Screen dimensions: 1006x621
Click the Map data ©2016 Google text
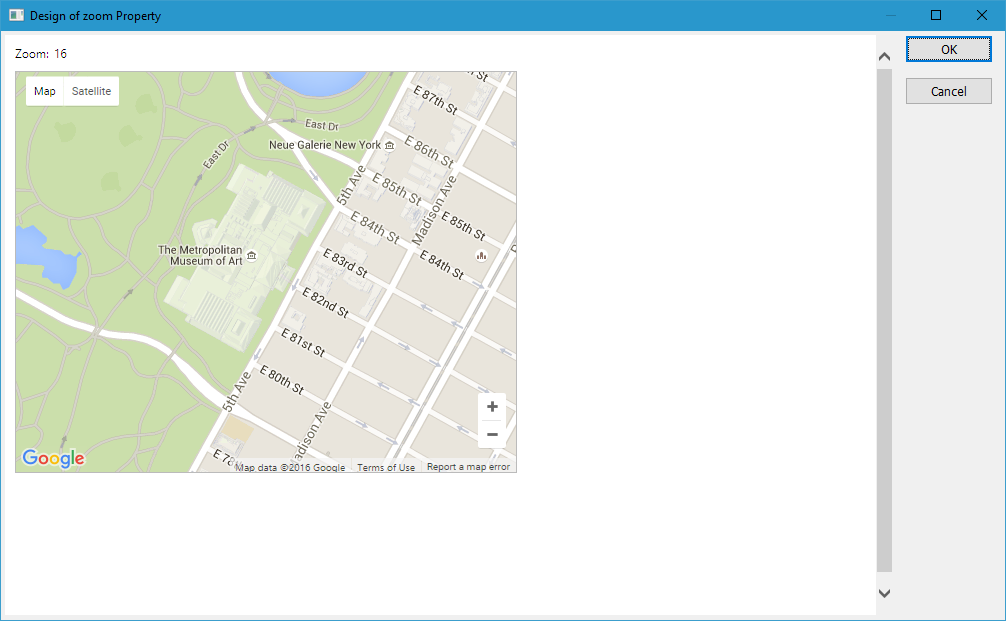tap(290, 467)
